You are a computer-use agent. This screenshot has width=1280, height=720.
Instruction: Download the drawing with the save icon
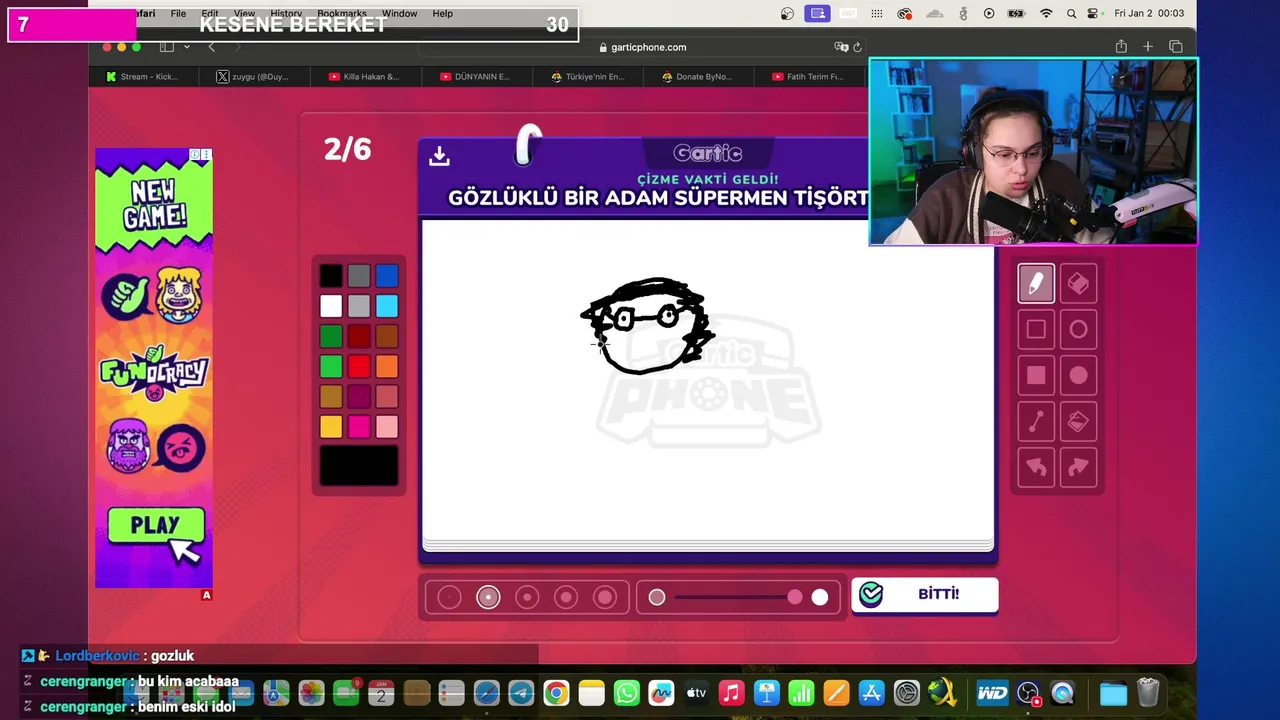pyautogui.click(x=439, y=156)
